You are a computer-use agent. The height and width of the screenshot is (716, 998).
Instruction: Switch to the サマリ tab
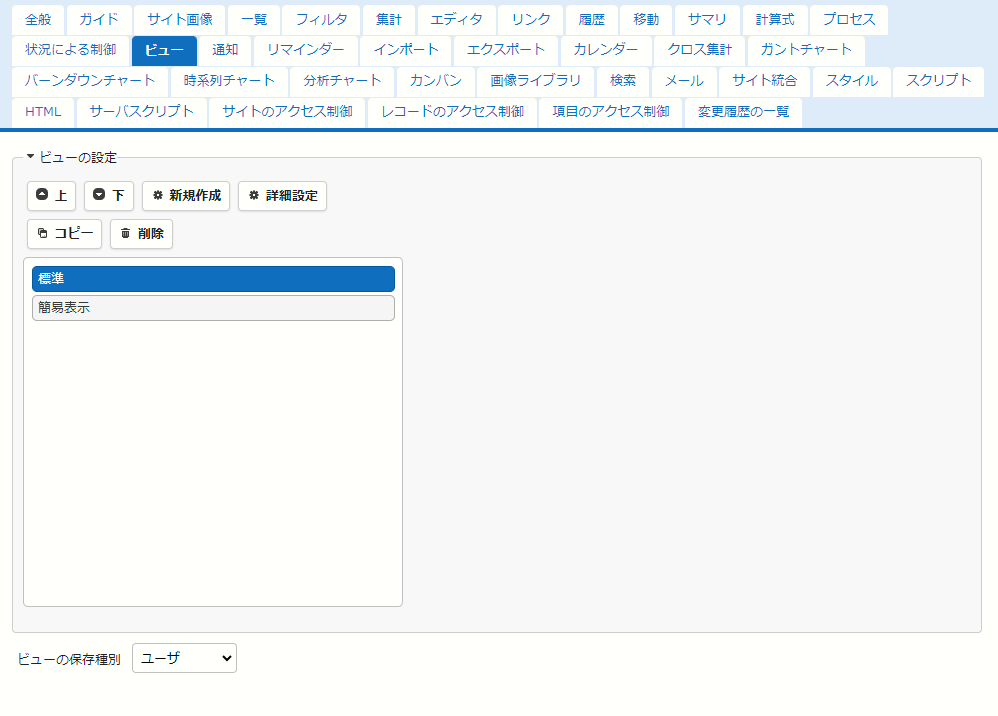pyautogui.click(x=707, y=20)
